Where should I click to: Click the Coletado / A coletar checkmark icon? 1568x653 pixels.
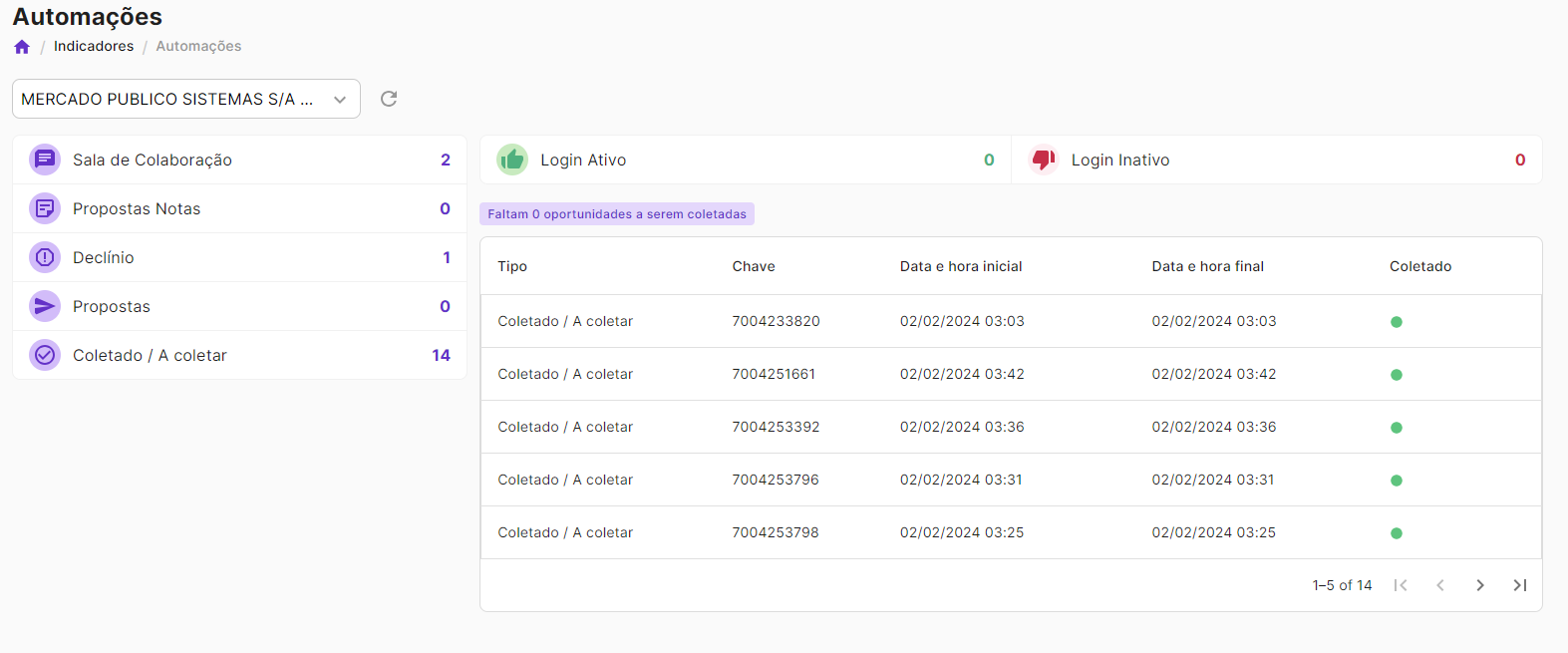(x=45, y=355)
